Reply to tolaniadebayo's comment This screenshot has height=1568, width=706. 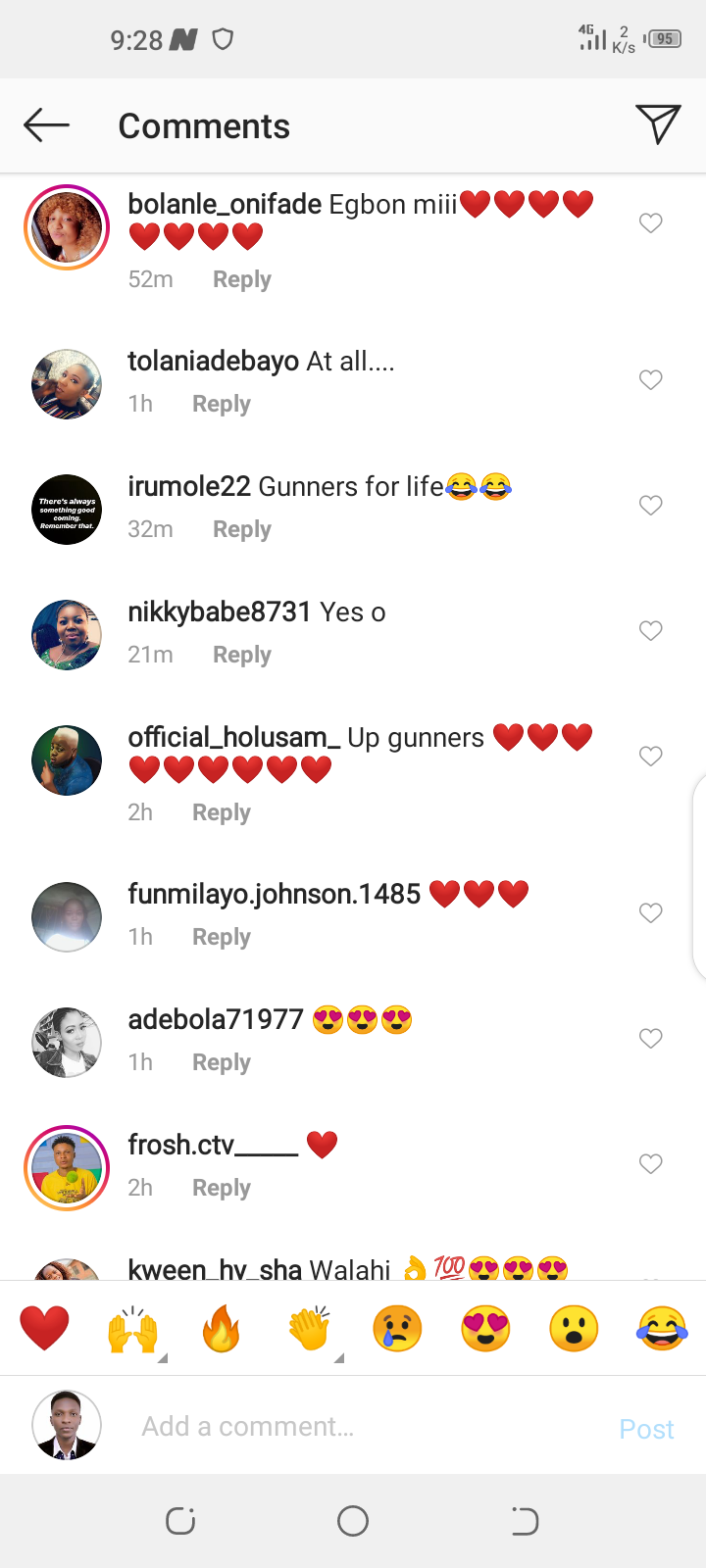[x=222, y=404]
